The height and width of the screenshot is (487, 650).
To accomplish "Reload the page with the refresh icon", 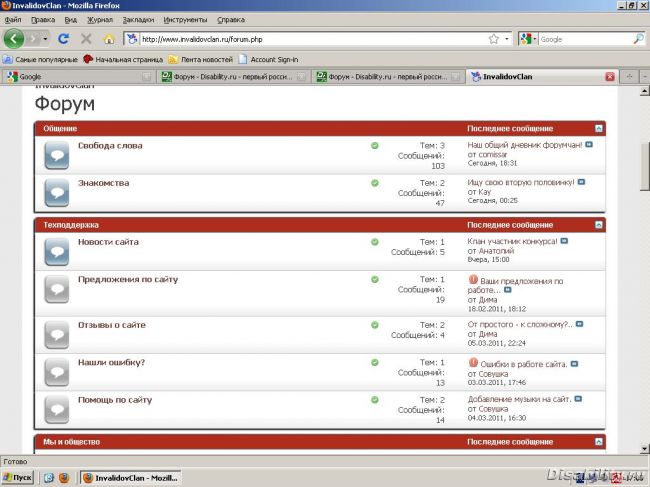I will pos(63,39).
